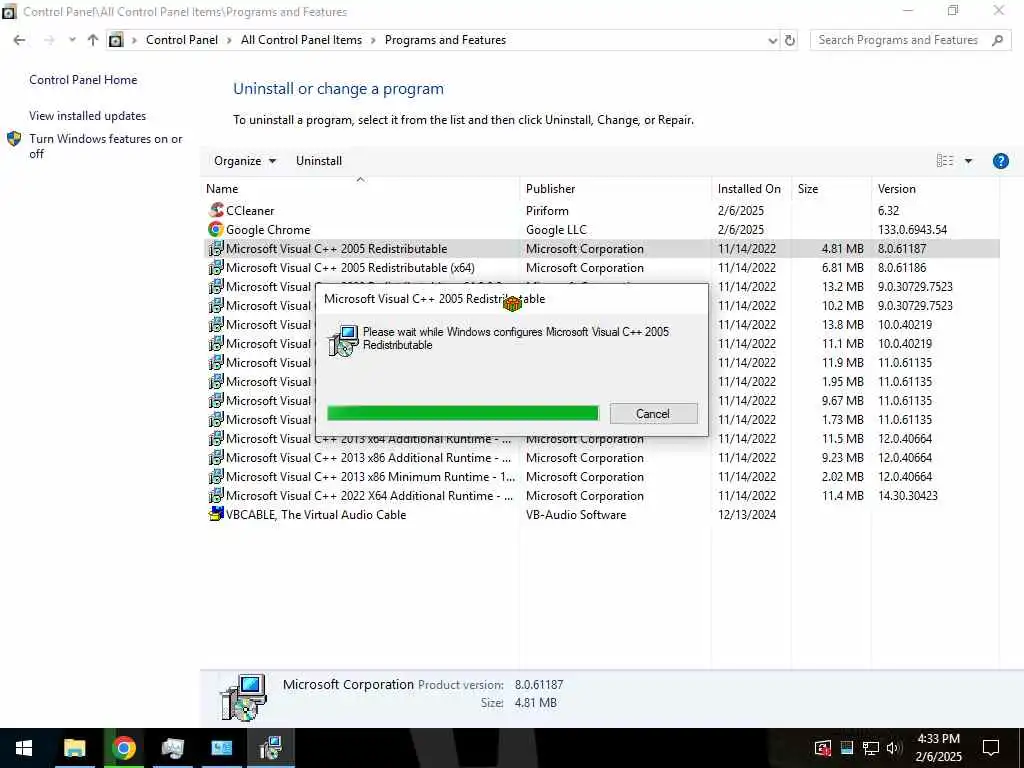The image size is (1024, 768).
Task: Click the VBCABLE Virtual Audio Cable icon
Action: click(x=216, y=514)
